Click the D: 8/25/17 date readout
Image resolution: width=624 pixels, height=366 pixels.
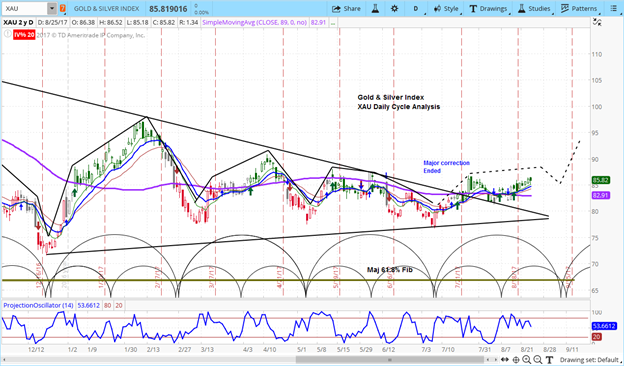[x=53, y=23]
